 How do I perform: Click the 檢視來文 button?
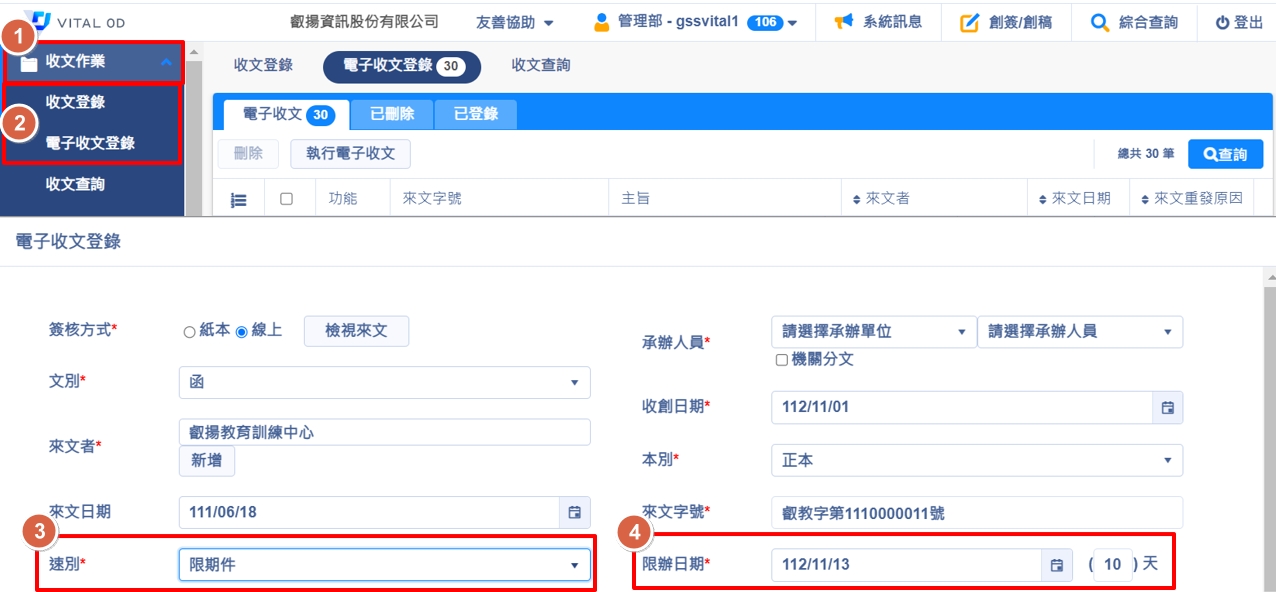tap(356, 331)
